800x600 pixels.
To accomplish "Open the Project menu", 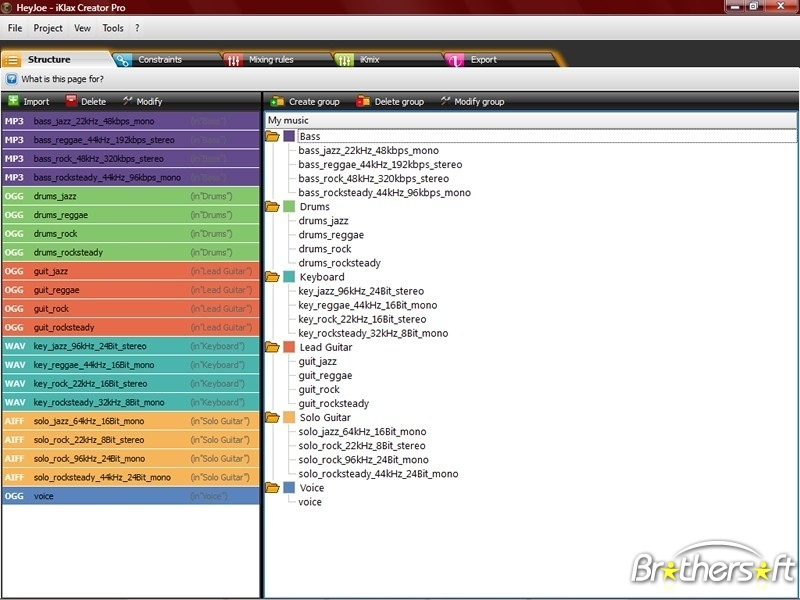I will point(48,28).
